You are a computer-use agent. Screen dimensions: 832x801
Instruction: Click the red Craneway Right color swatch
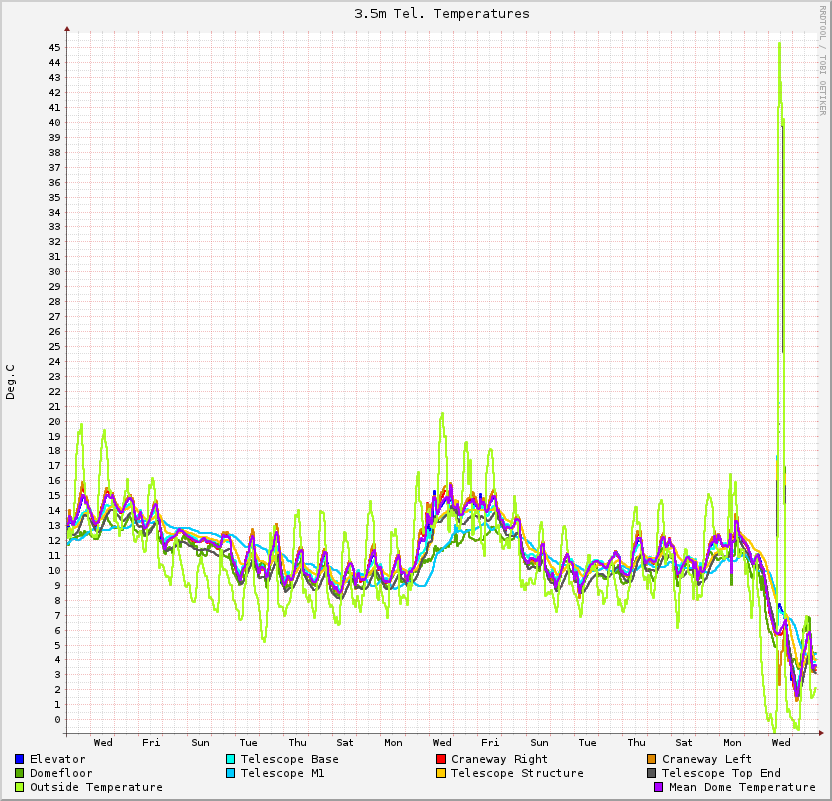(x=441, y=759)
